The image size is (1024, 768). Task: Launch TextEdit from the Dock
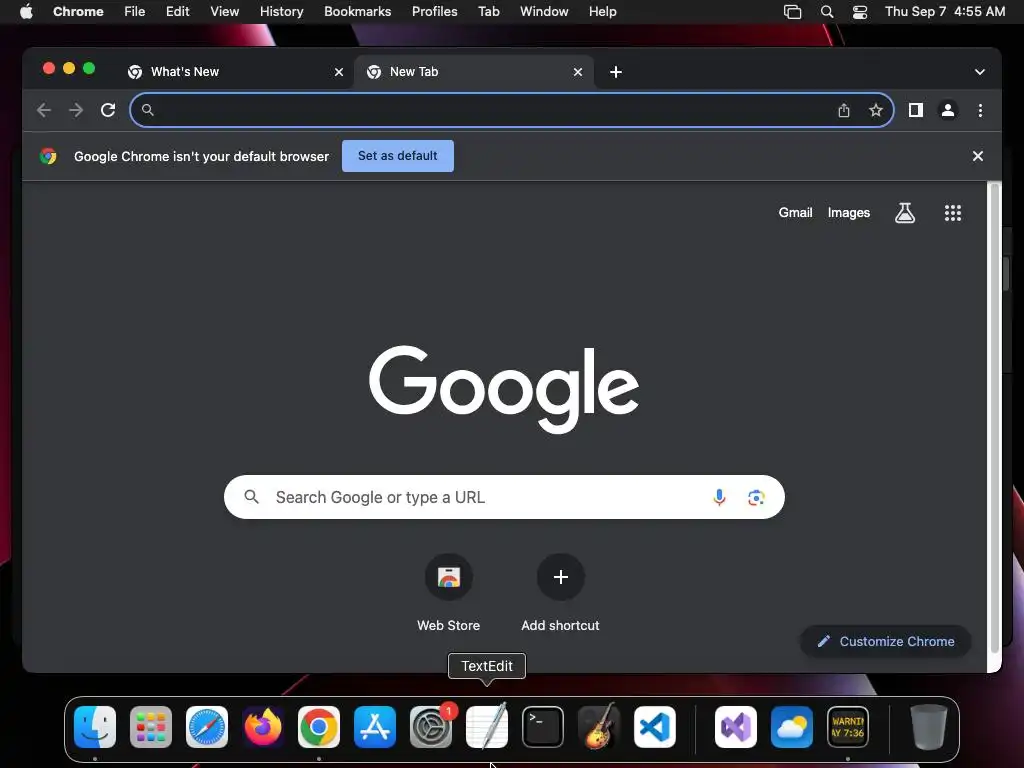tap(487, 726)
